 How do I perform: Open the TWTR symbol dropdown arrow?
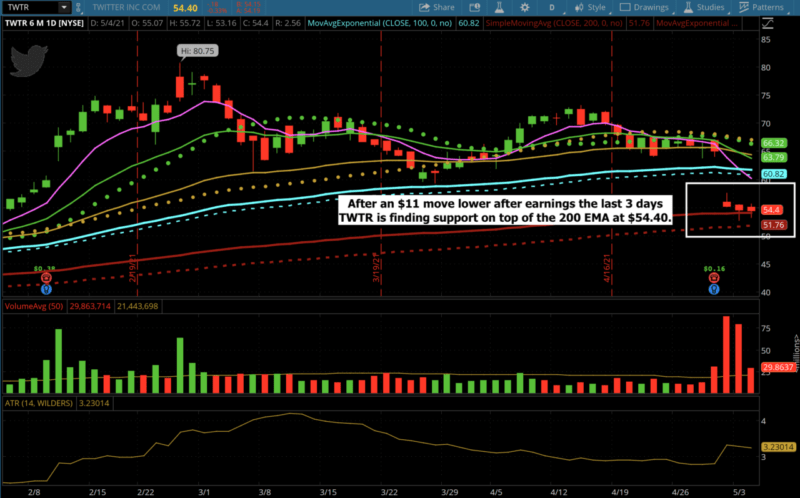click(x=64, y=7)
